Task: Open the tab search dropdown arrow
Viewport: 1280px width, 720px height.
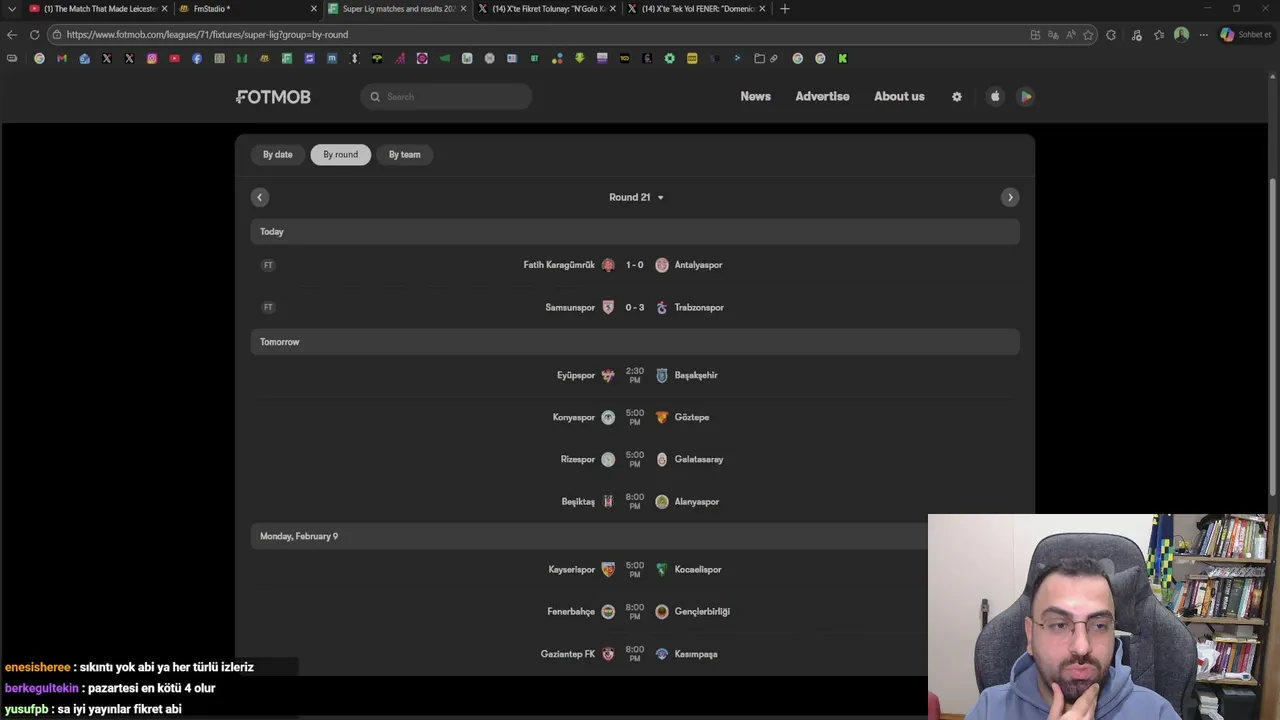Action: [12, 9]
